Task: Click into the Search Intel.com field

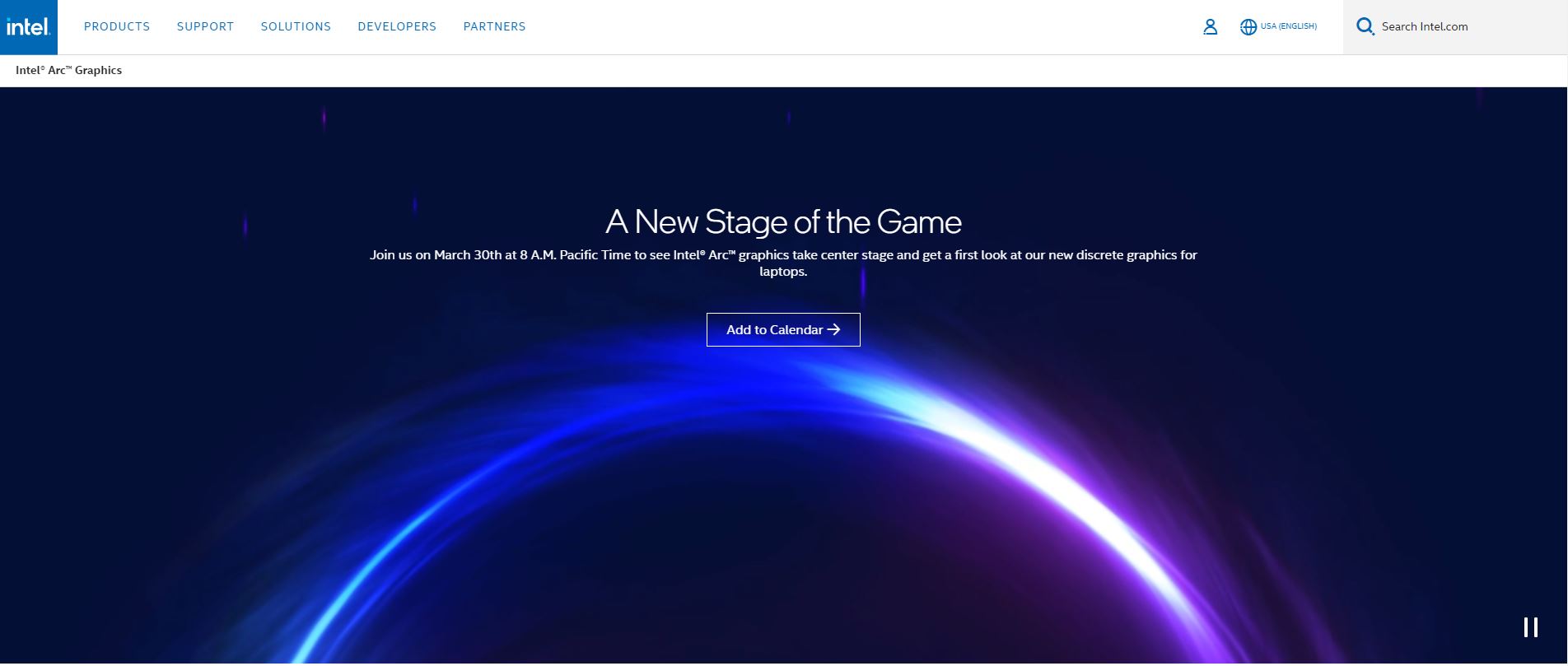Action: 1454,27
